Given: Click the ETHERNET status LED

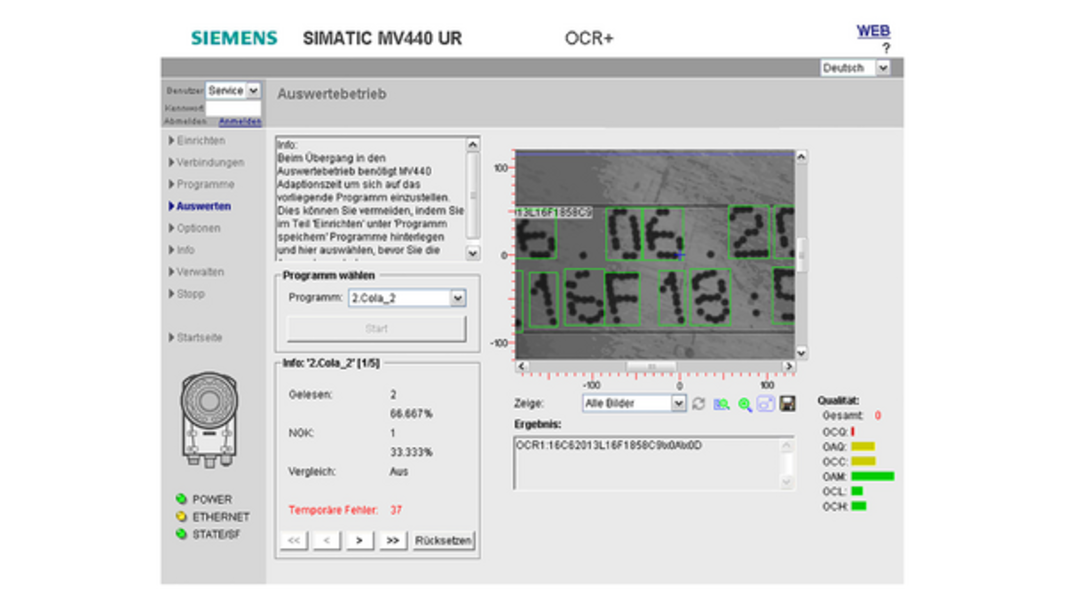Looking at the screenshot, I should [x=181, y=516].
